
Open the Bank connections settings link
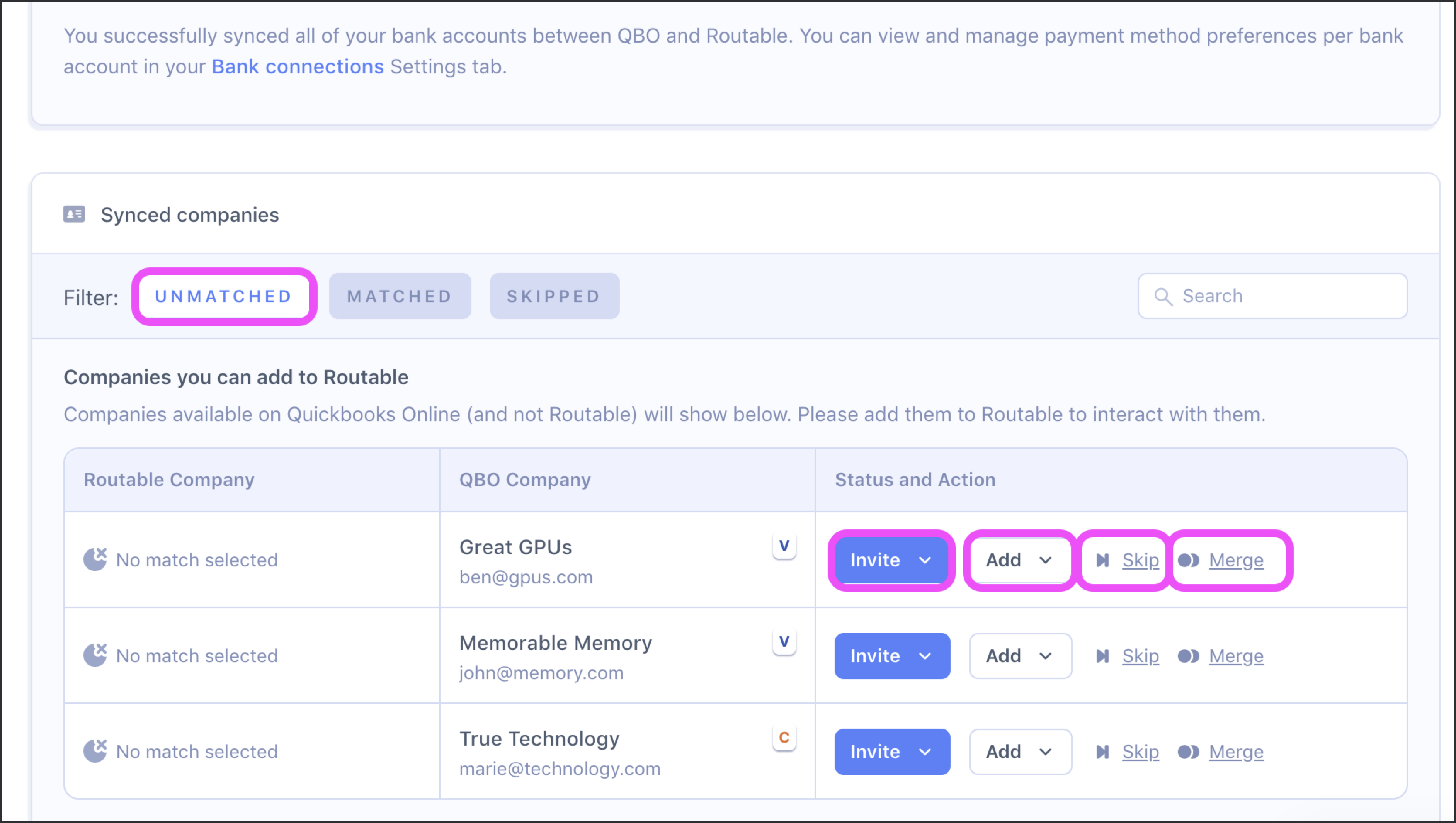[298, 67]
